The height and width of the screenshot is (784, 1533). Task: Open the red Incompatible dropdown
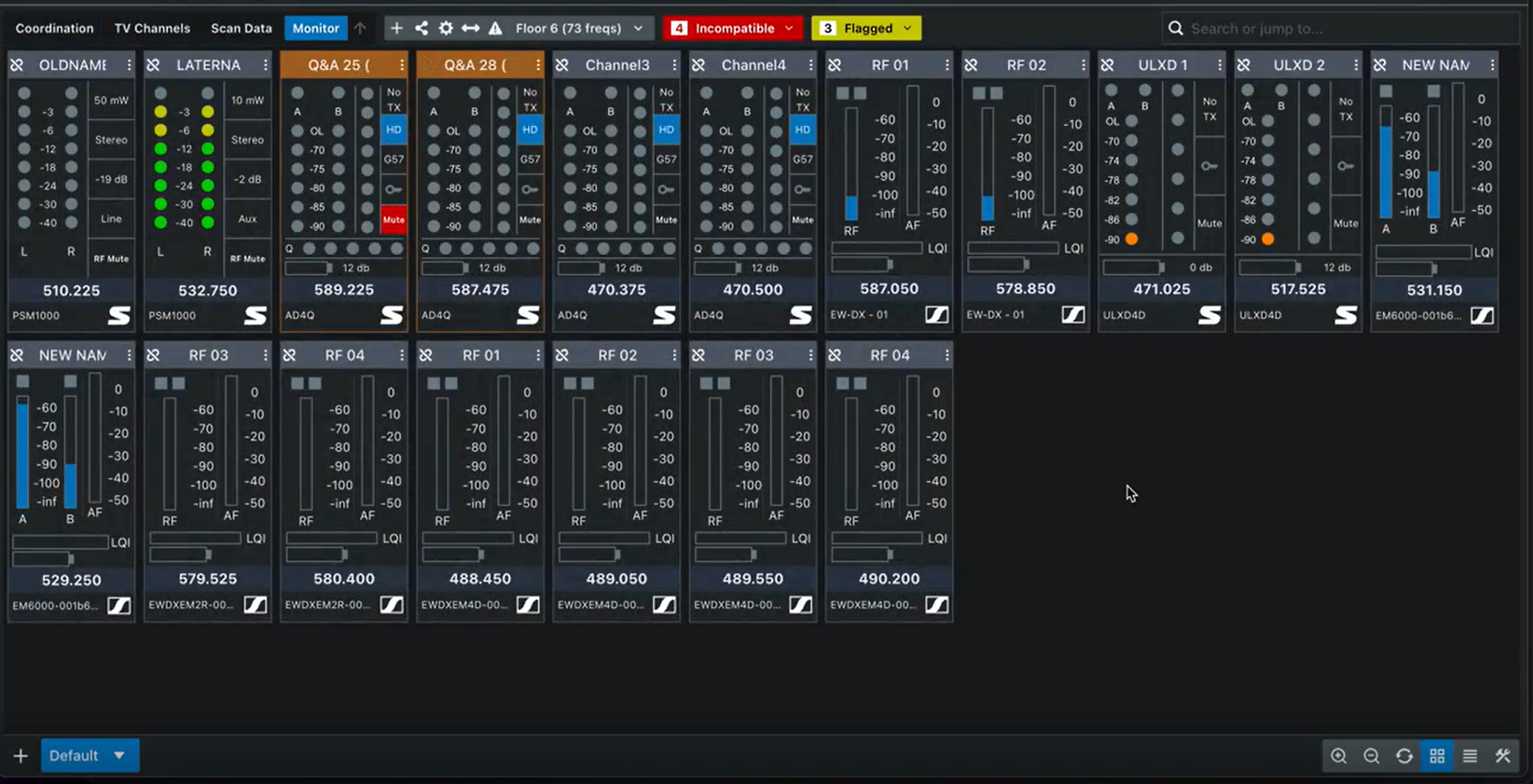733,28
